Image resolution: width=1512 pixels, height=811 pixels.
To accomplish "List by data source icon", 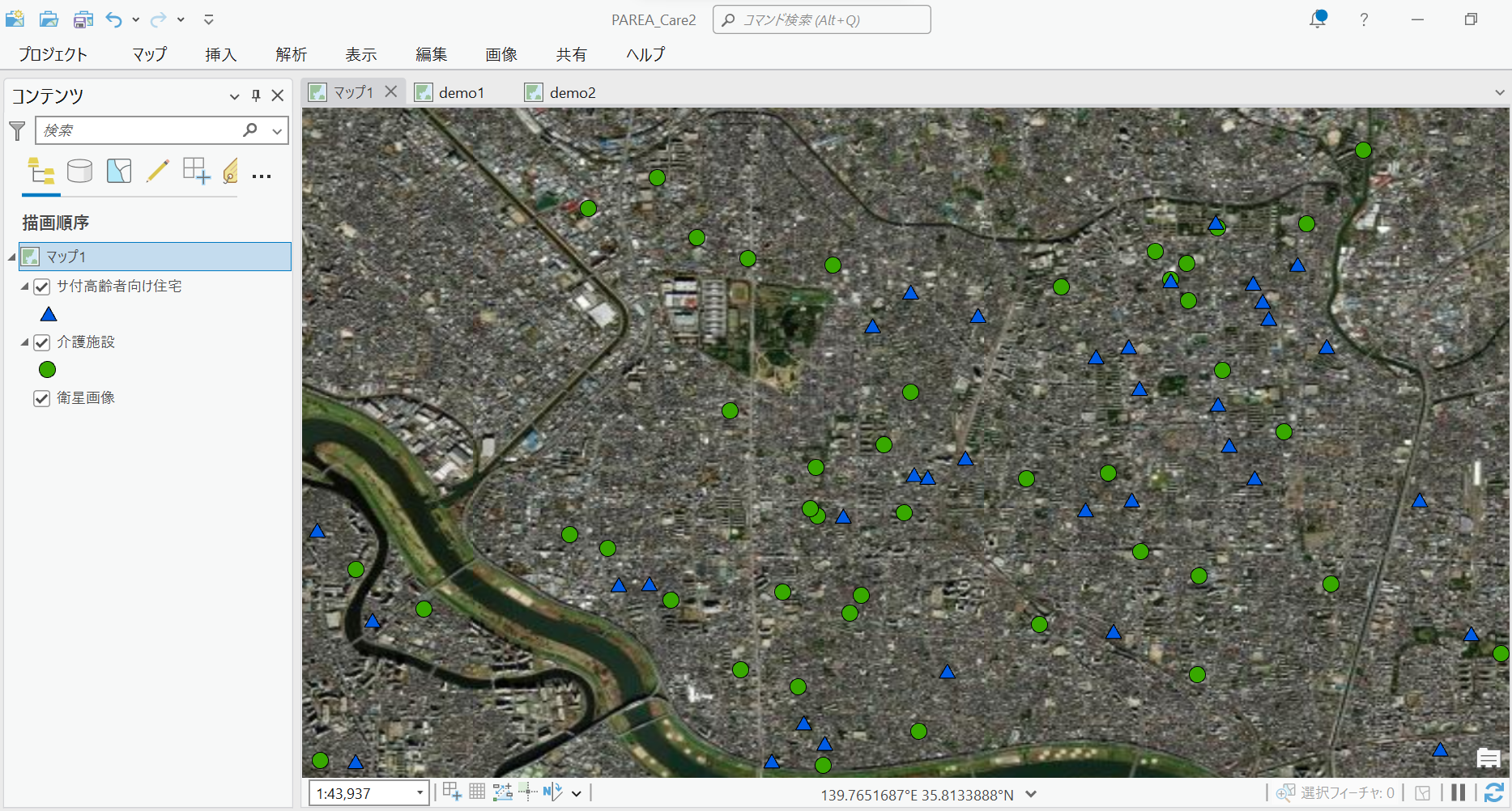I will [x=79, y=171].
